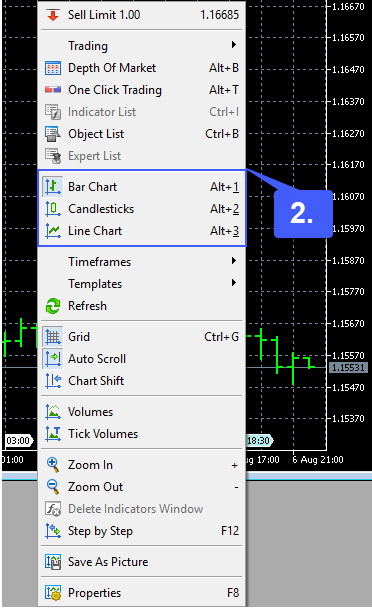Viewport: 372px width, 609px height.
Task: Open Depth Of Market via its icon
Action: (x=53, y=68)
